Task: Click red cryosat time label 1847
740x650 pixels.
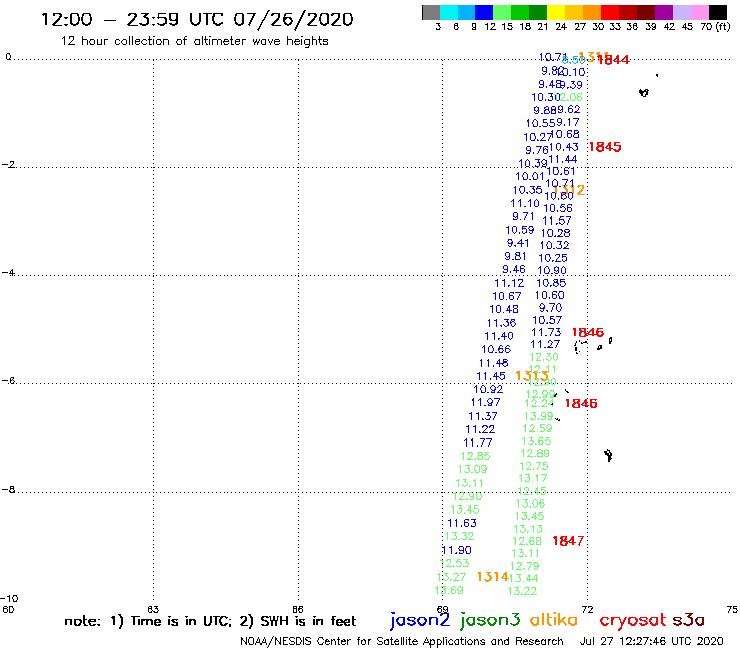Action: pos(568,541)
